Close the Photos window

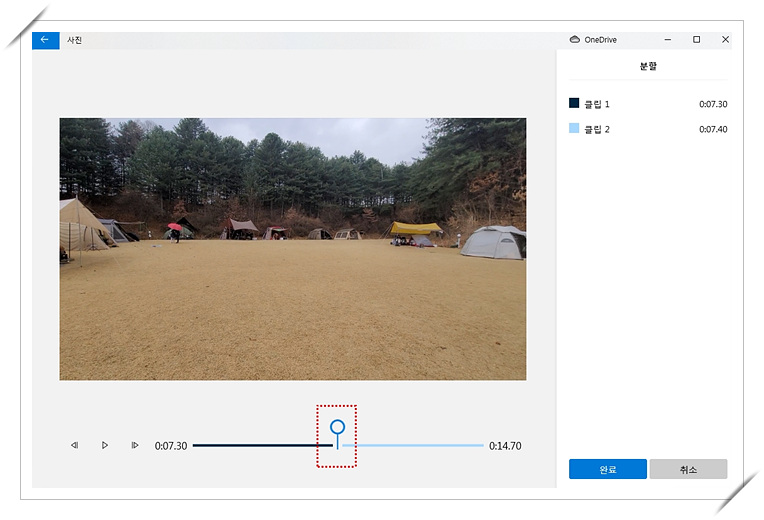pyautogui.click(x=726, y=40)
